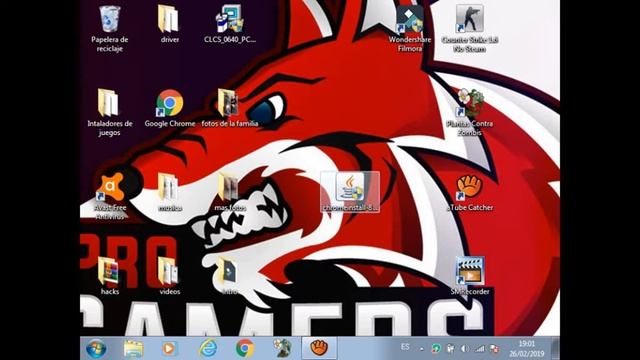Image resolution: width=640 pixels, height=360 pixels.
Task: Select the driver folder
Action: pos(169,24)
